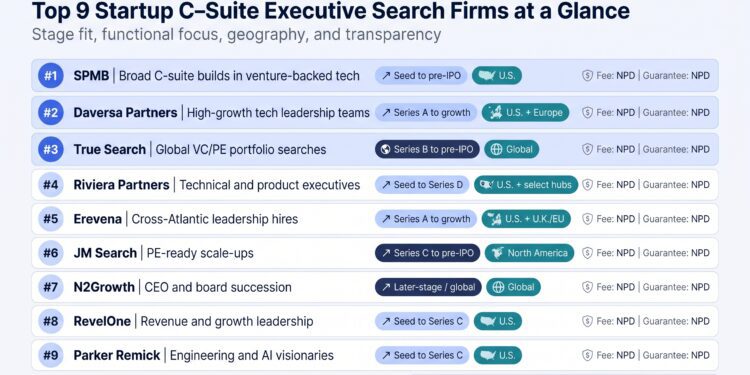This screenshot has width=750, height=375.
Task: Select the U.S. + select hubs tag
Action: (526, 185)
